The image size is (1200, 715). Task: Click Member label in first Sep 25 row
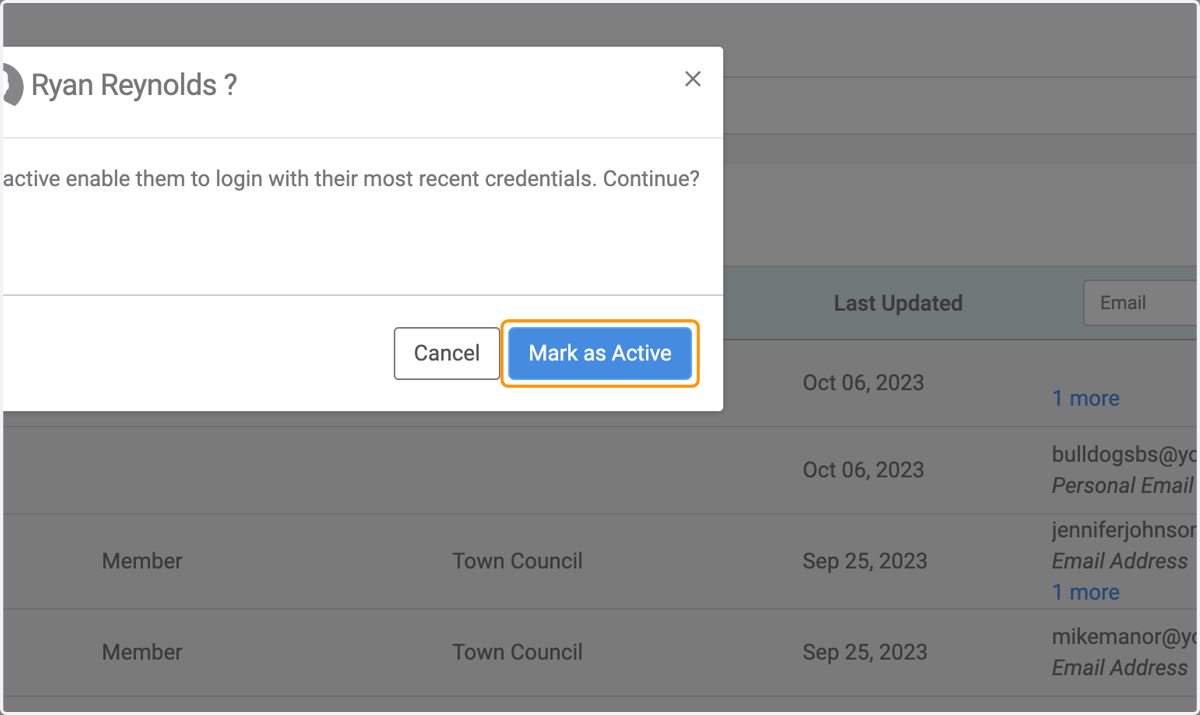142,561
